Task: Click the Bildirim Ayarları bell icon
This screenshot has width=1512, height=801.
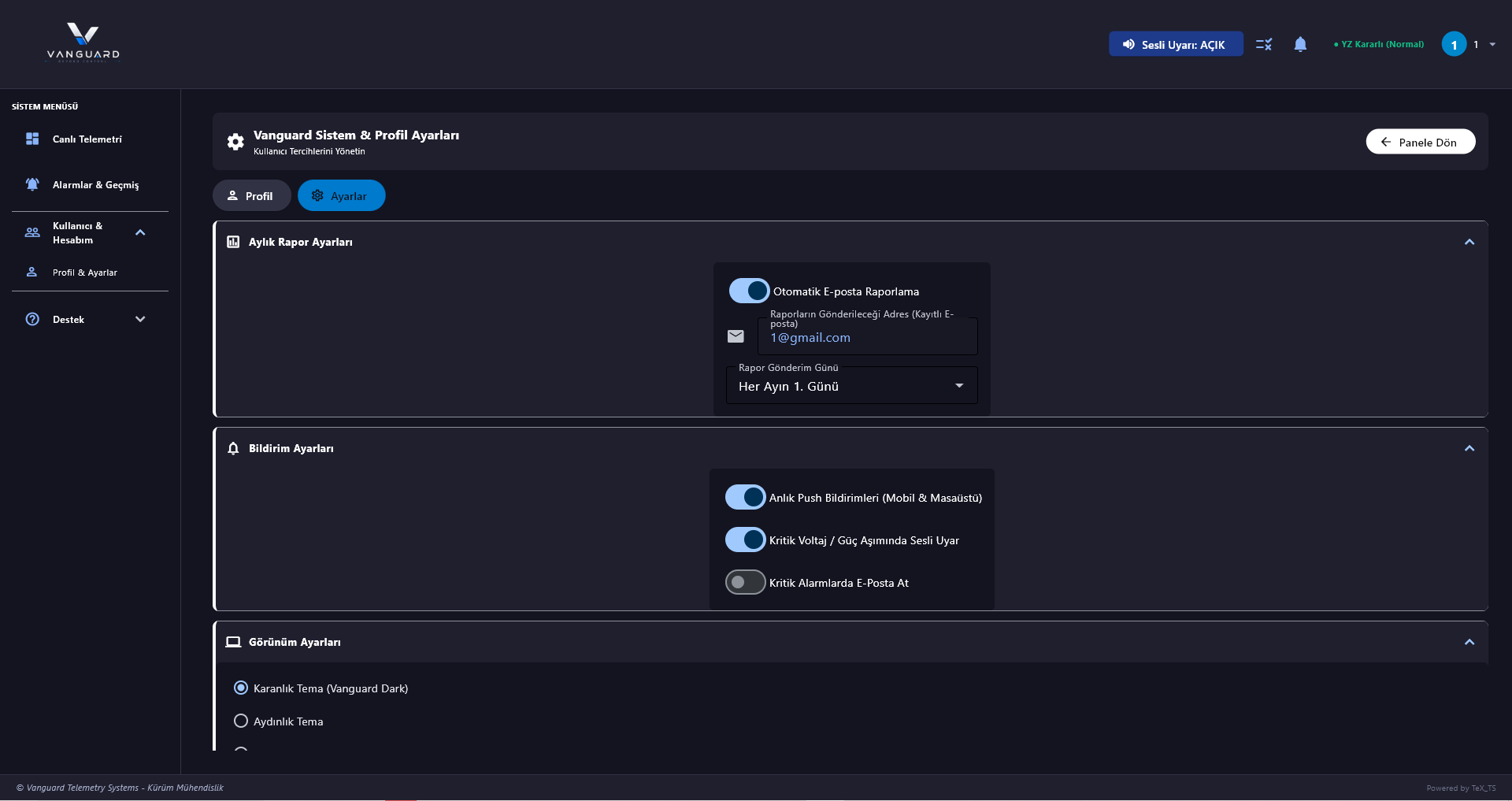Action: [x=233, y=448]
